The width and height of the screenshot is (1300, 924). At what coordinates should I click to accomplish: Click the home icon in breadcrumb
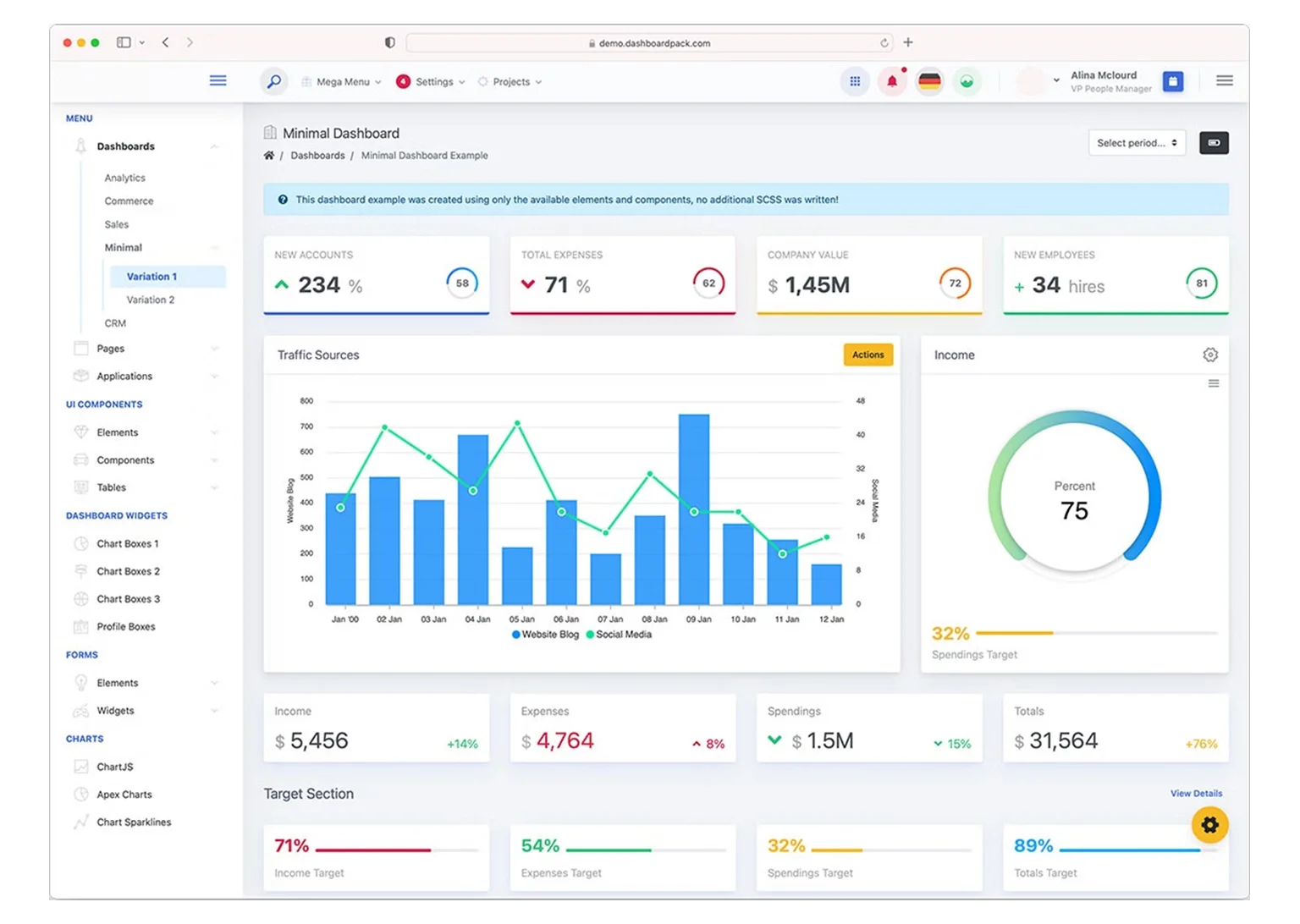pyautogui.click(x=269, y=156)
